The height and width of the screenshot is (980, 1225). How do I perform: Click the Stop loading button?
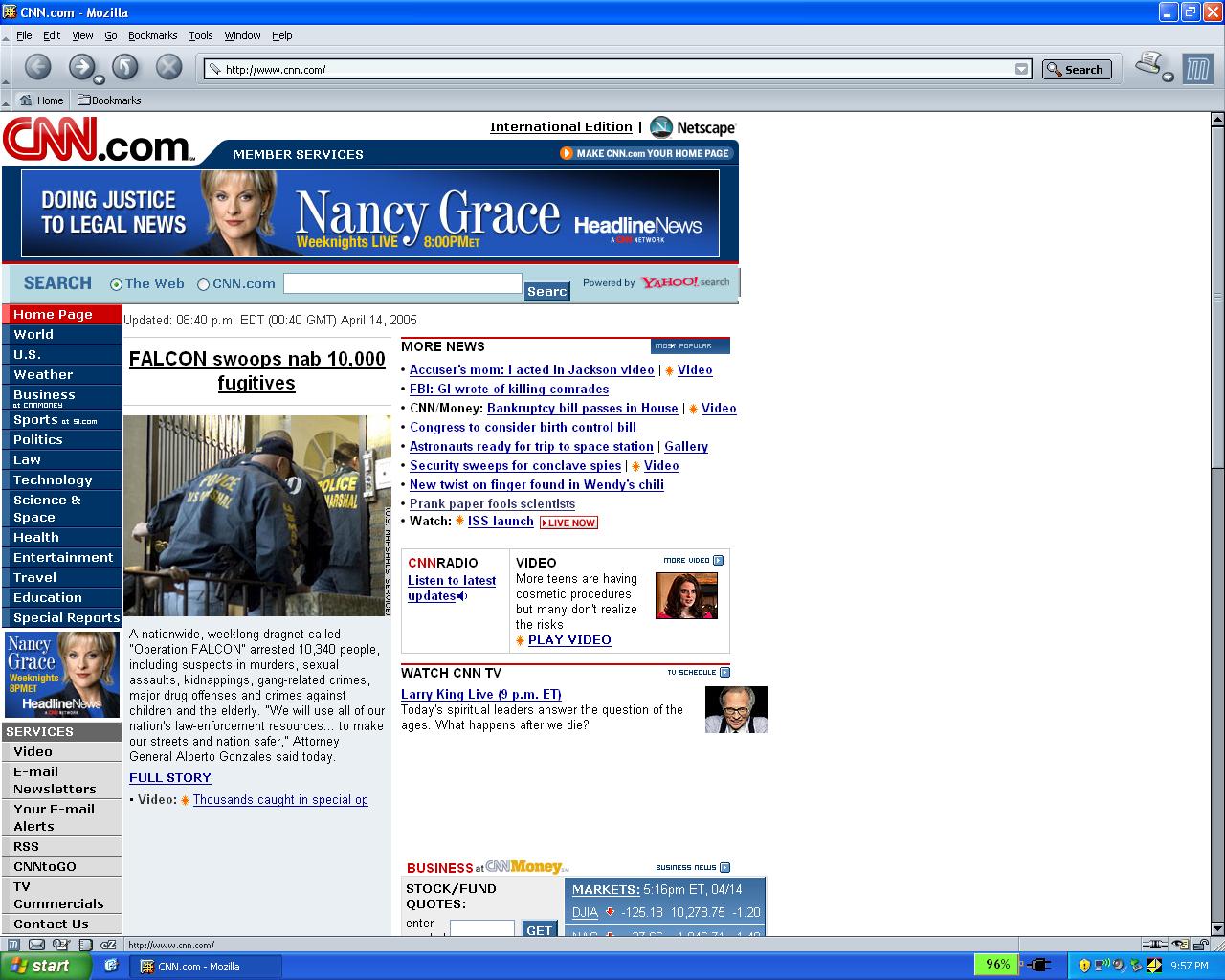pos(169,67)
